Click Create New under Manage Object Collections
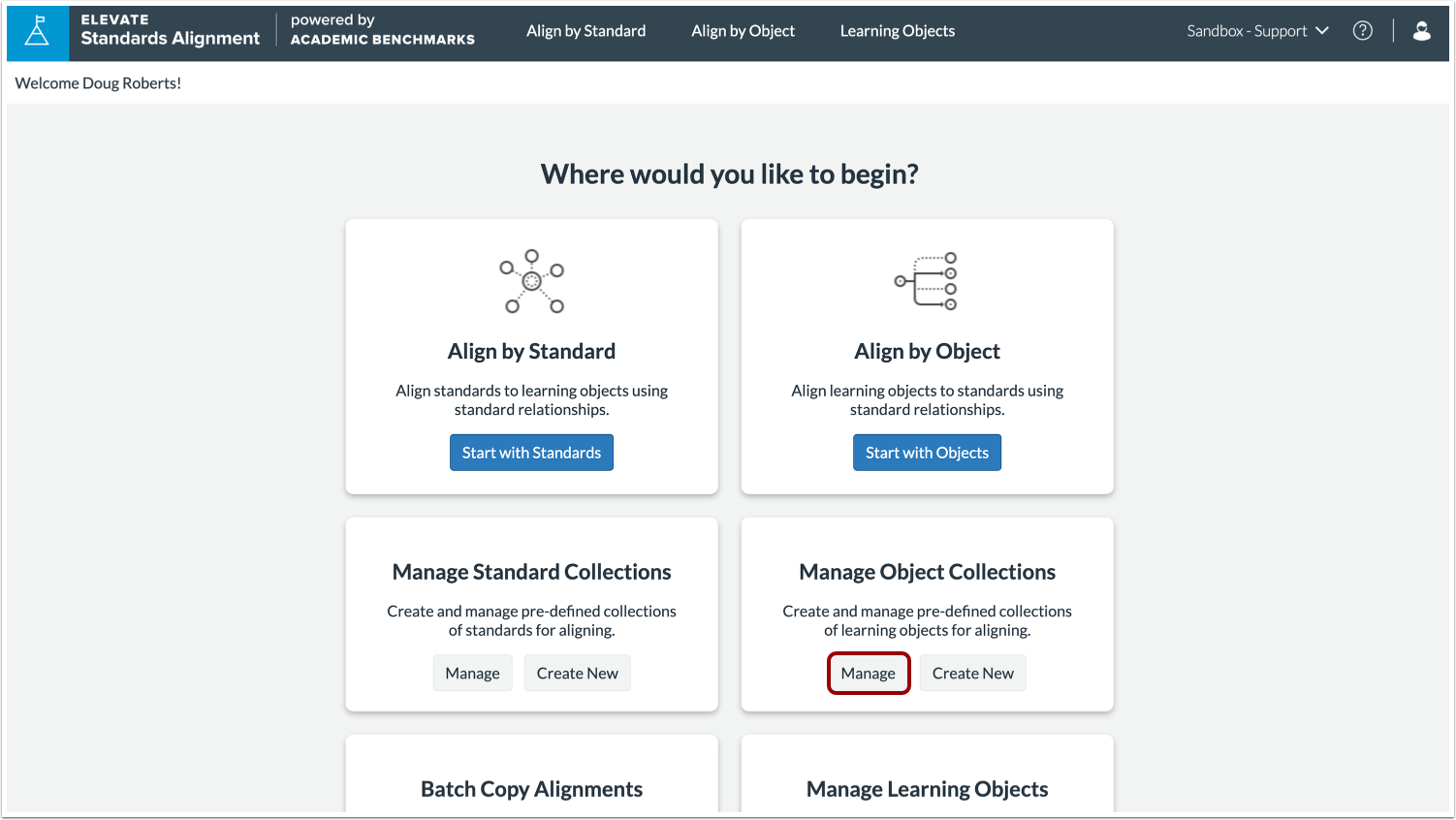This screenshot has width=1456, height=820. (972, 673)
